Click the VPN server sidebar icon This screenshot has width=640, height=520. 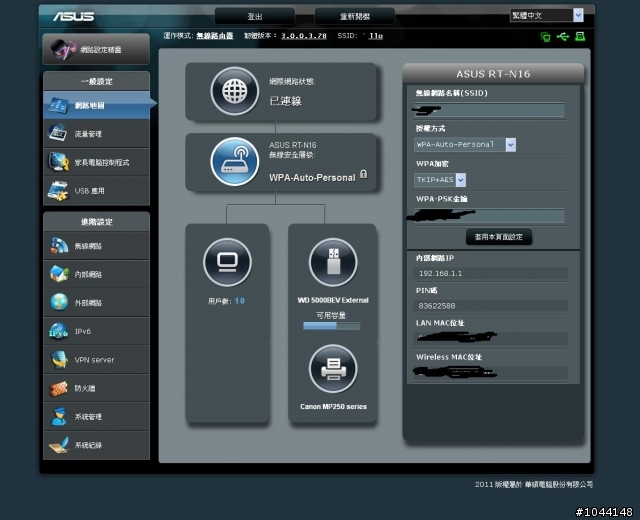click(x=59, y=360)
